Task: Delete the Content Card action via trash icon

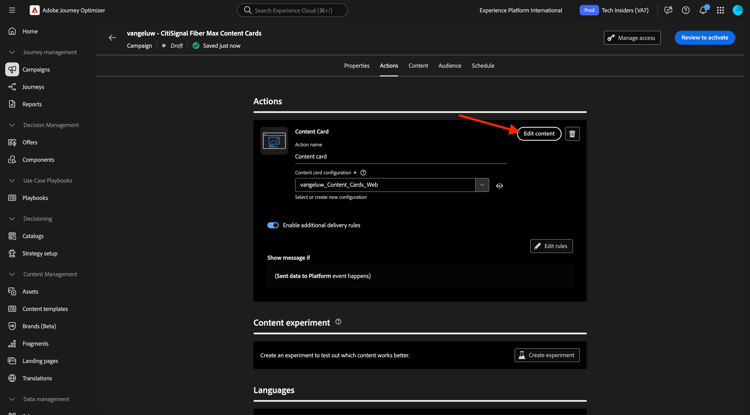Action: (573, 134)
